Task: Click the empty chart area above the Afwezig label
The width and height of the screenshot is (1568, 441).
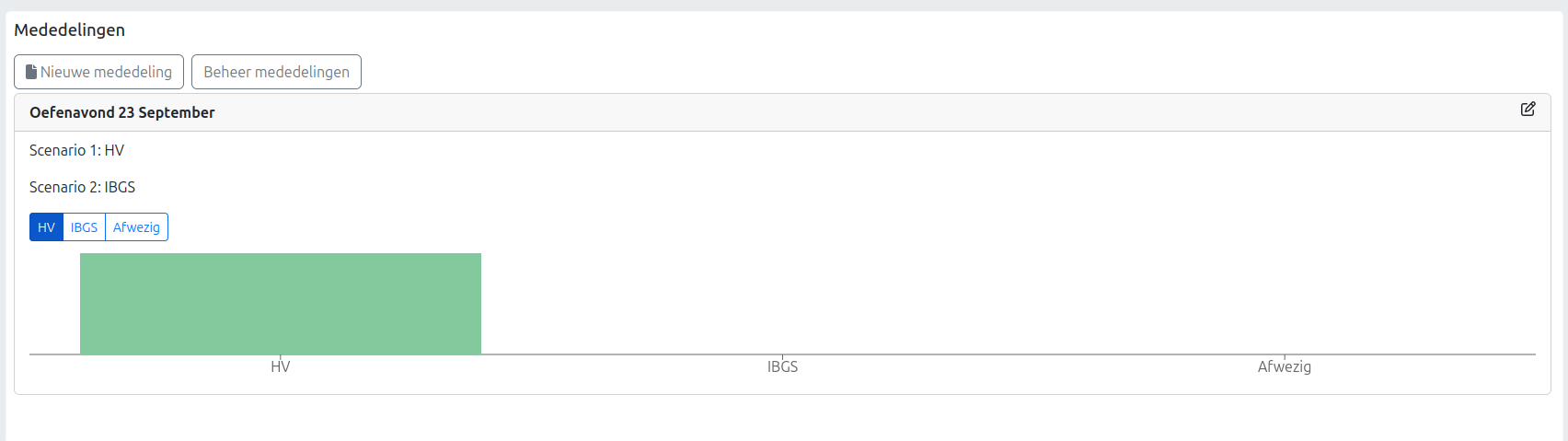Action: click(1284, 304)
